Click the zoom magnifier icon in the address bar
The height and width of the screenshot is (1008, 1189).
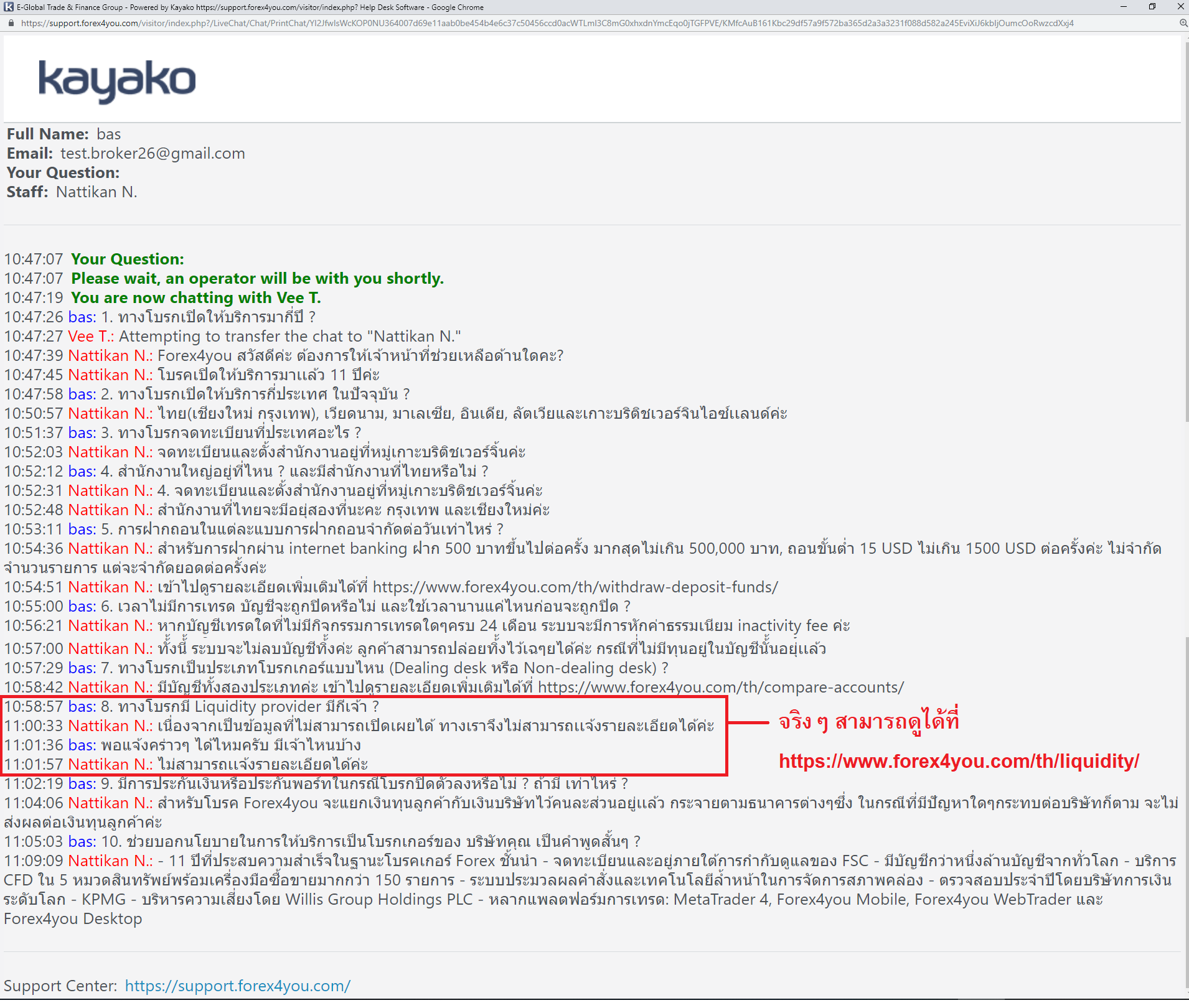1183,23
